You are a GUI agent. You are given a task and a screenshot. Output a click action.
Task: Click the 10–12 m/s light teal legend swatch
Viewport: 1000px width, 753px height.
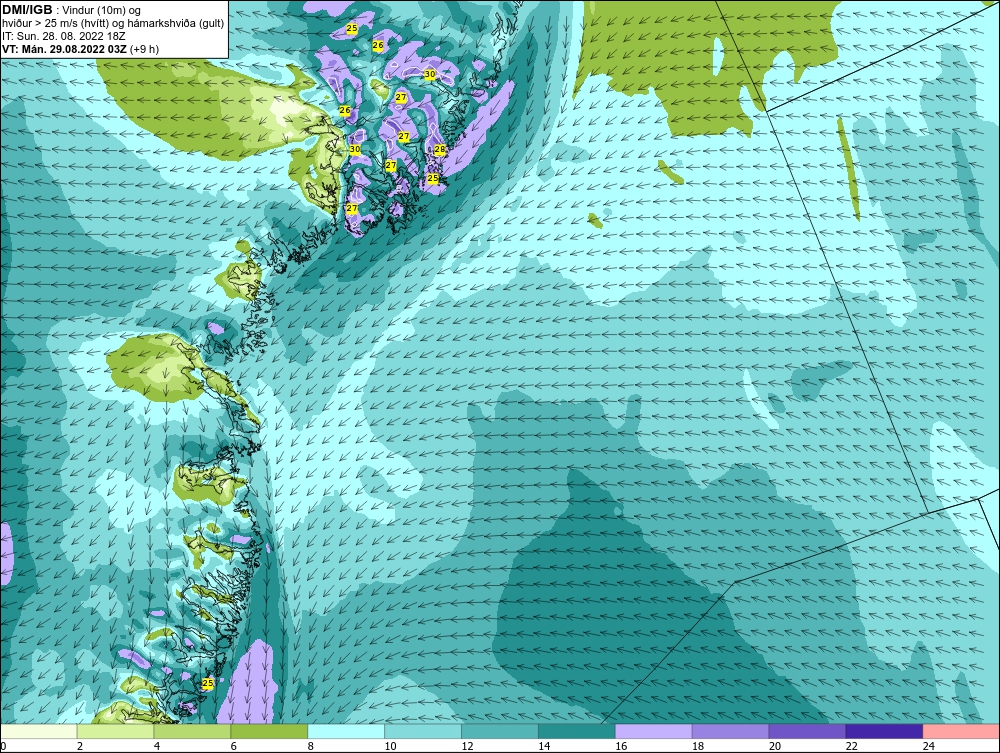pos(423,731)
